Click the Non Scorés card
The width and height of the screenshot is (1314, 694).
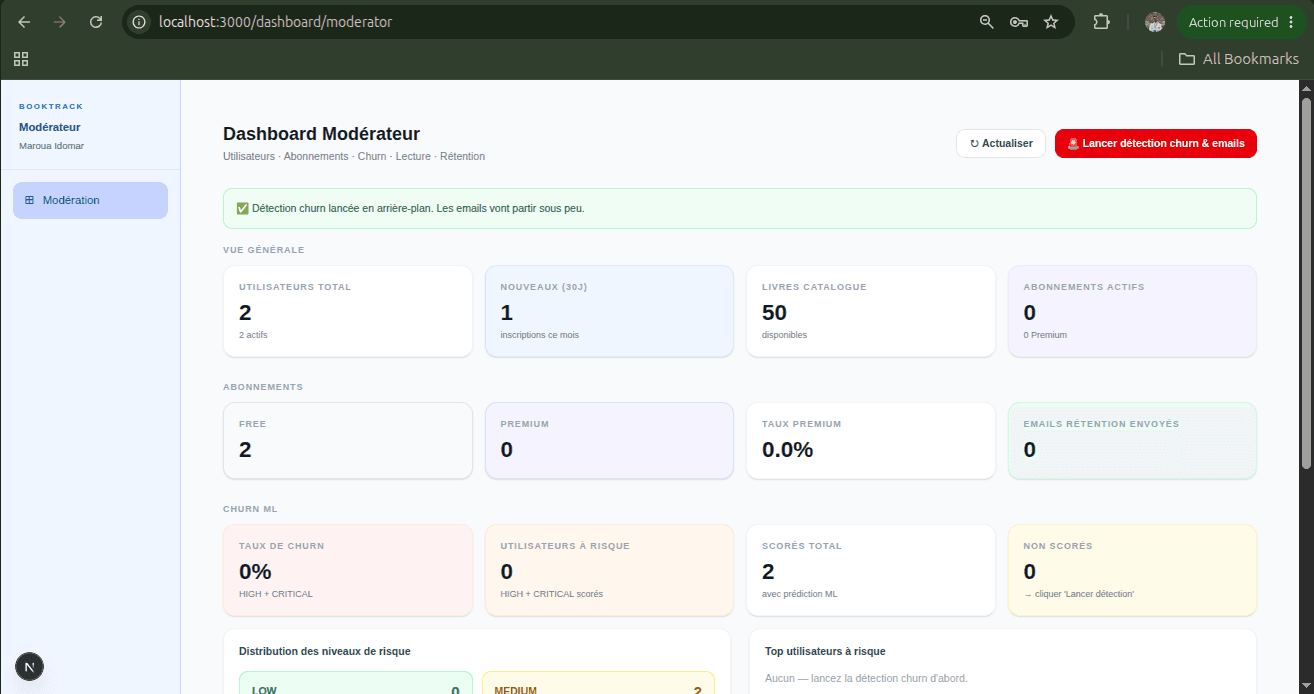[1132, 570]
